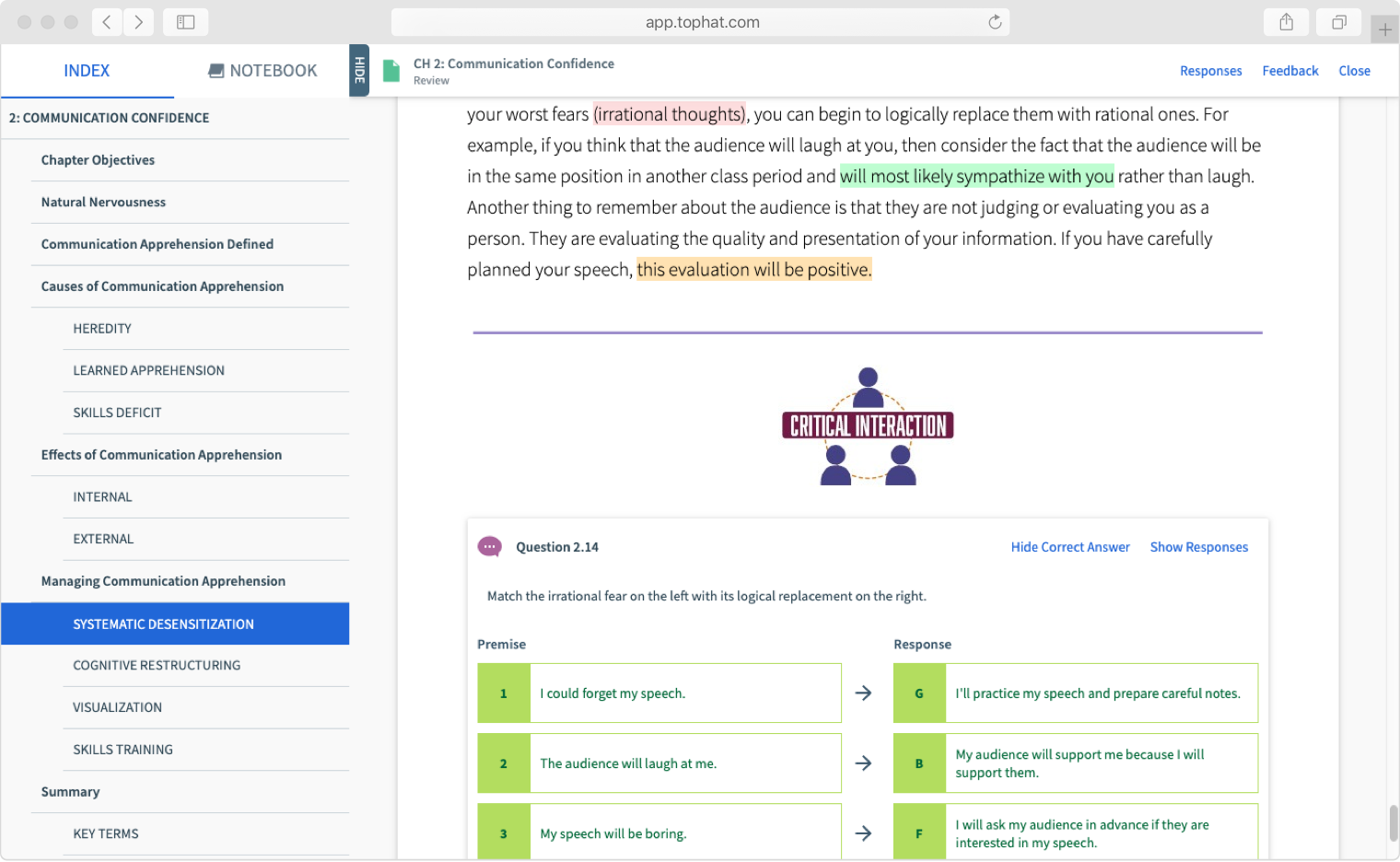Screen dimensions: 1400x862
Task: Click the green document page icon
Action: [x=391, y=71]
